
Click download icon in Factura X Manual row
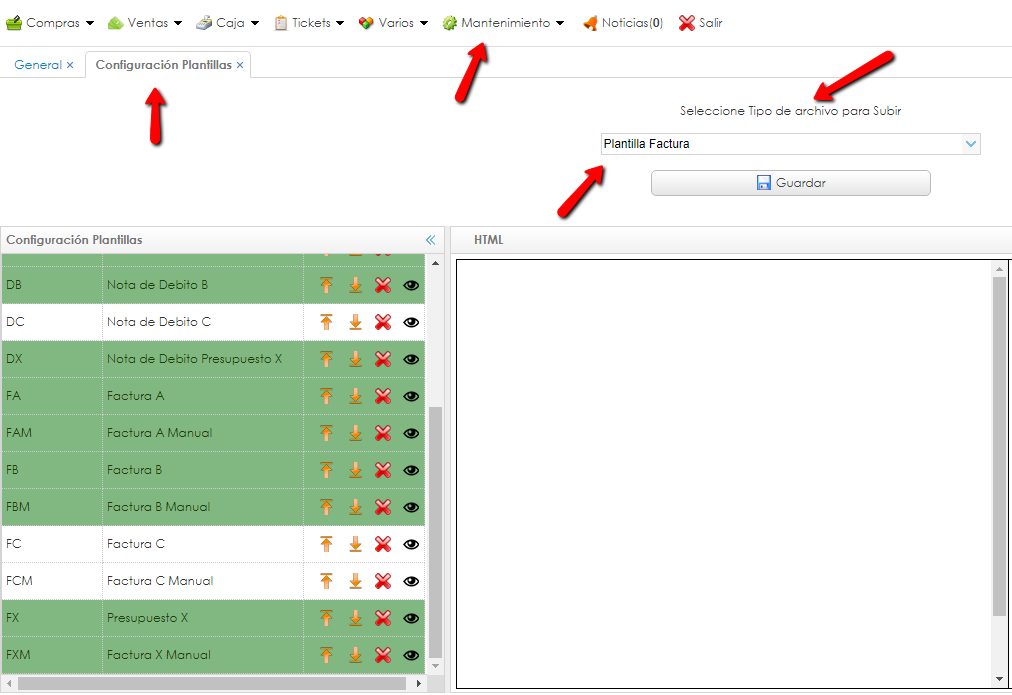click(355, 655)
